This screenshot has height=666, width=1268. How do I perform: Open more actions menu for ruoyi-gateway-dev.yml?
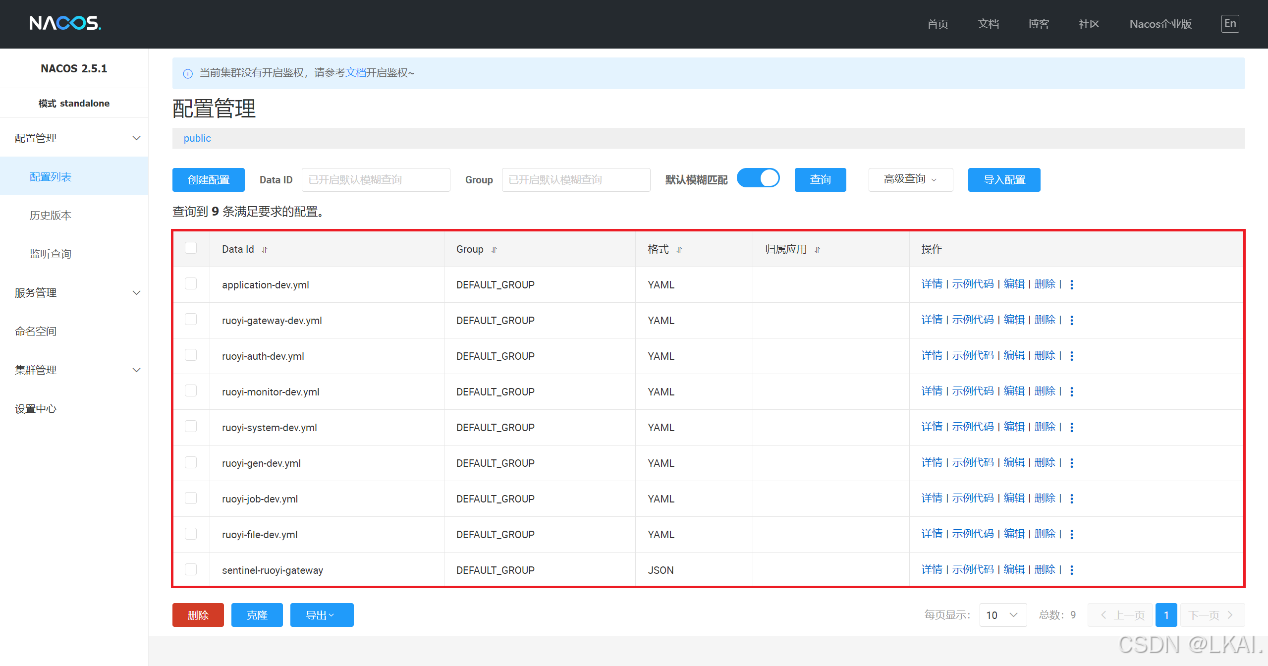pyautogui.click(x=1072, y=321)
